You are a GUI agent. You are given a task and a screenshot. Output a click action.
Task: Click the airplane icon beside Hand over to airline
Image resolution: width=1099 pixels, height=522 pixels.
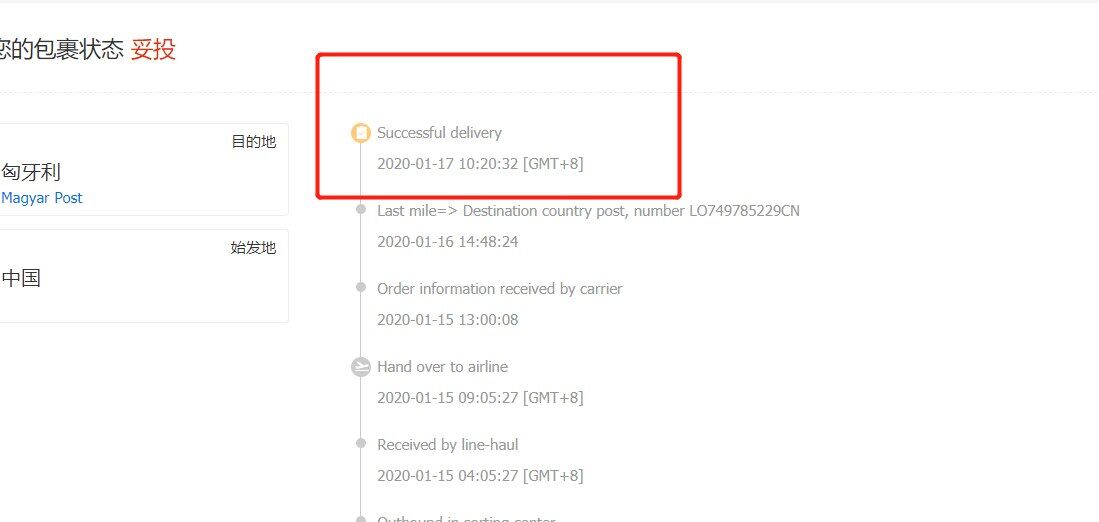361,367
